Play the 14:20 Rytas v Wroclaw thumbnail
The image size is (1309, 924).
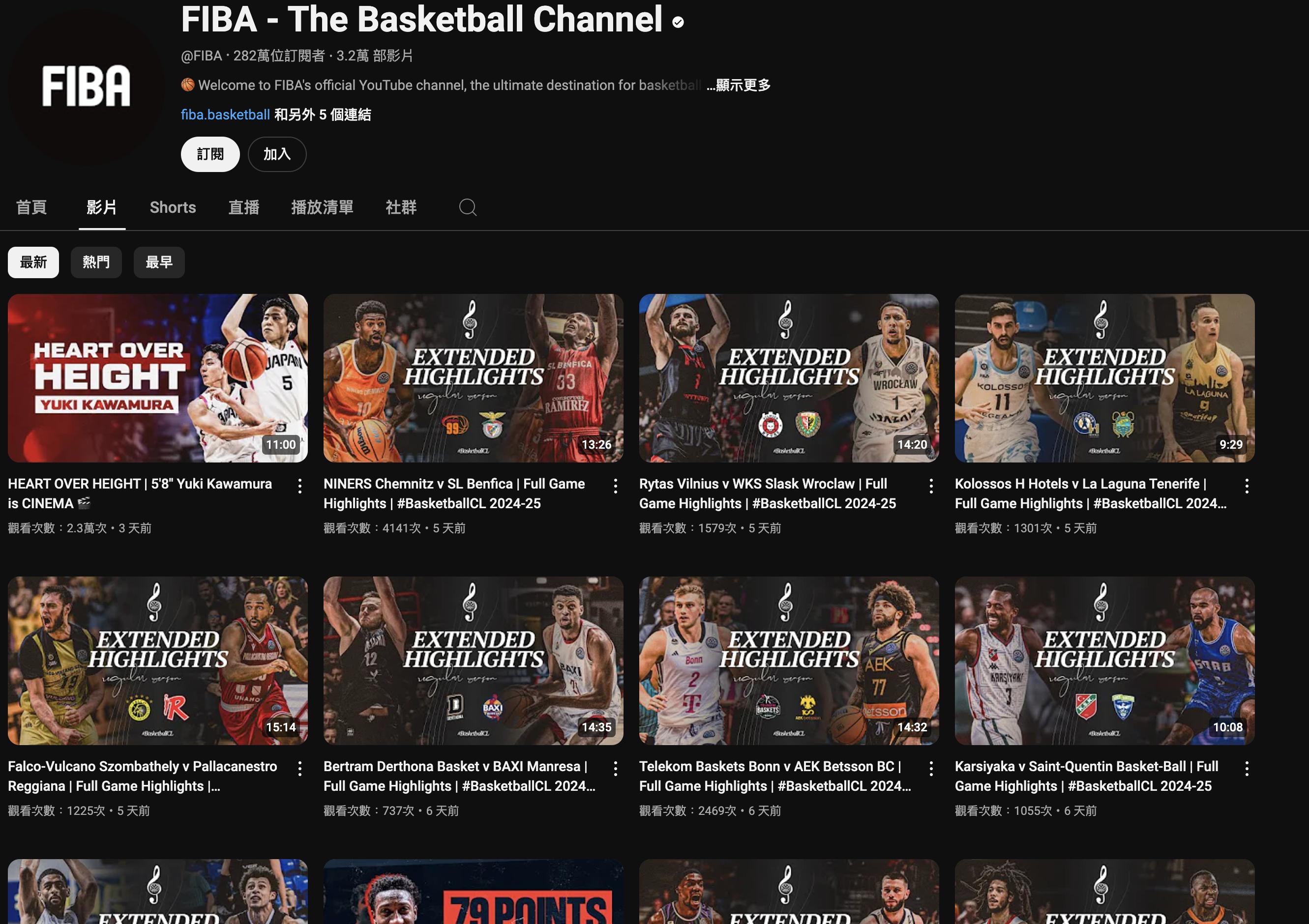click(789, 378)
